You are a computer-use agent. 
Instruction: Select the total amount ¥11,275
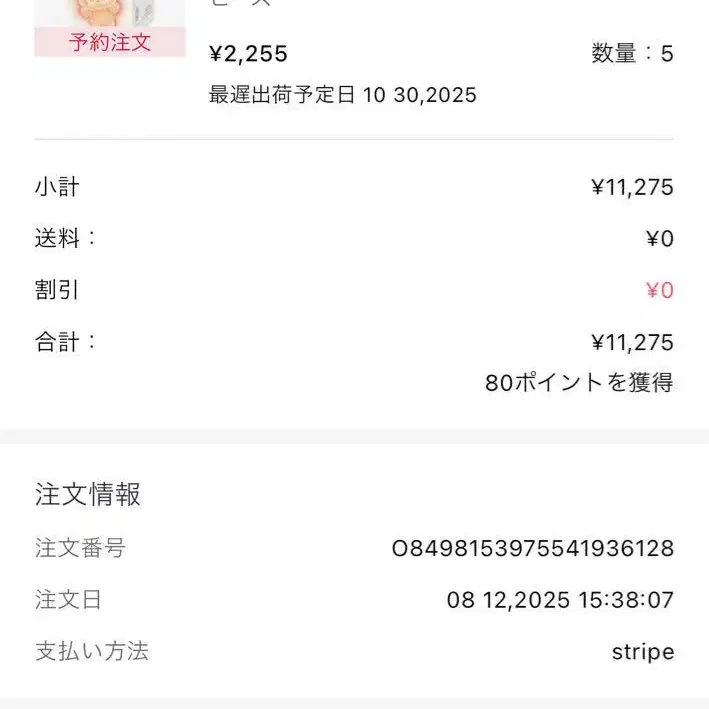632,343
